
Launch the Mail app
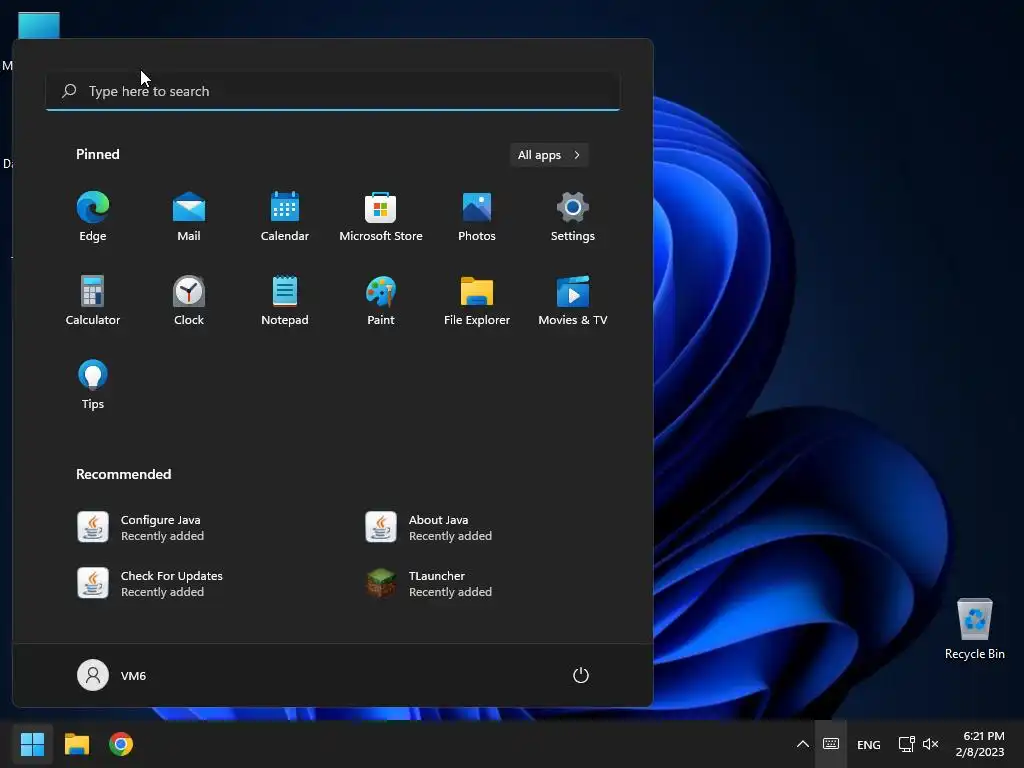pyautogui.click(x=189, y=217)
